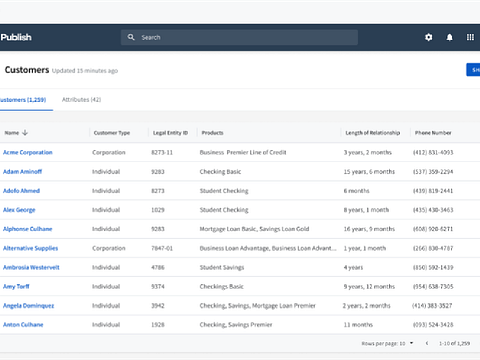This screenshot has height=360, width=480.
Task: Select '11 months' relationship cell
Action: coord(358,325)
